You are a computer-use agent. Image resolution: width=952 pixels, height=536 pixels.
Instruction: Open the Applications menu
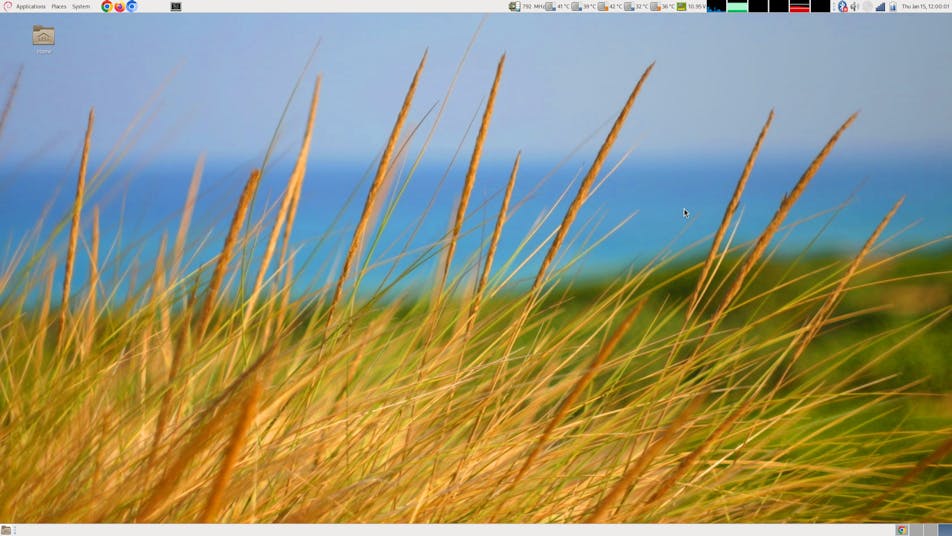tap(30, 6)
